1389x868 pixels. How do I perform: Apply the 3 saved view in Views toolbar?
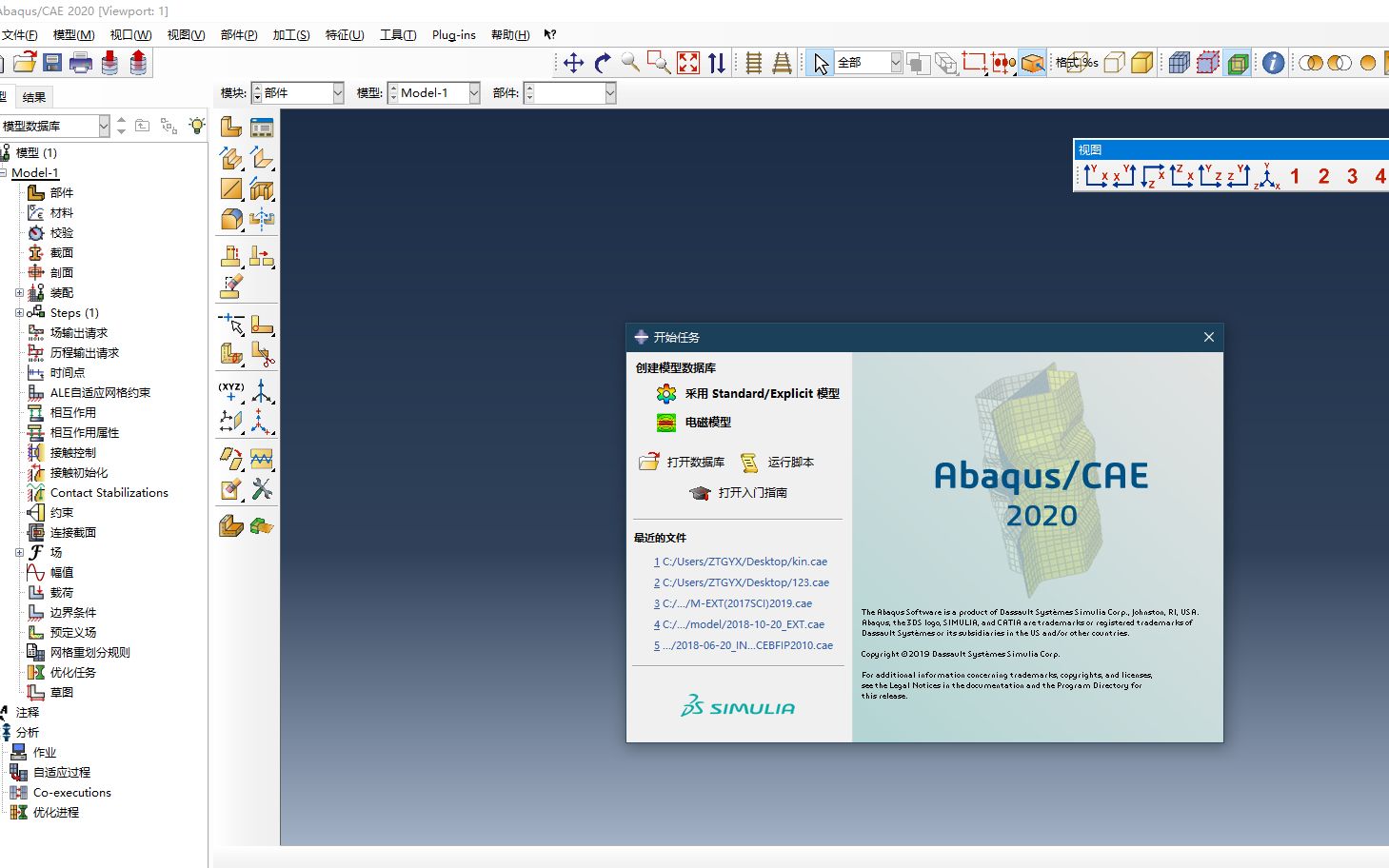pos(1352,176)
